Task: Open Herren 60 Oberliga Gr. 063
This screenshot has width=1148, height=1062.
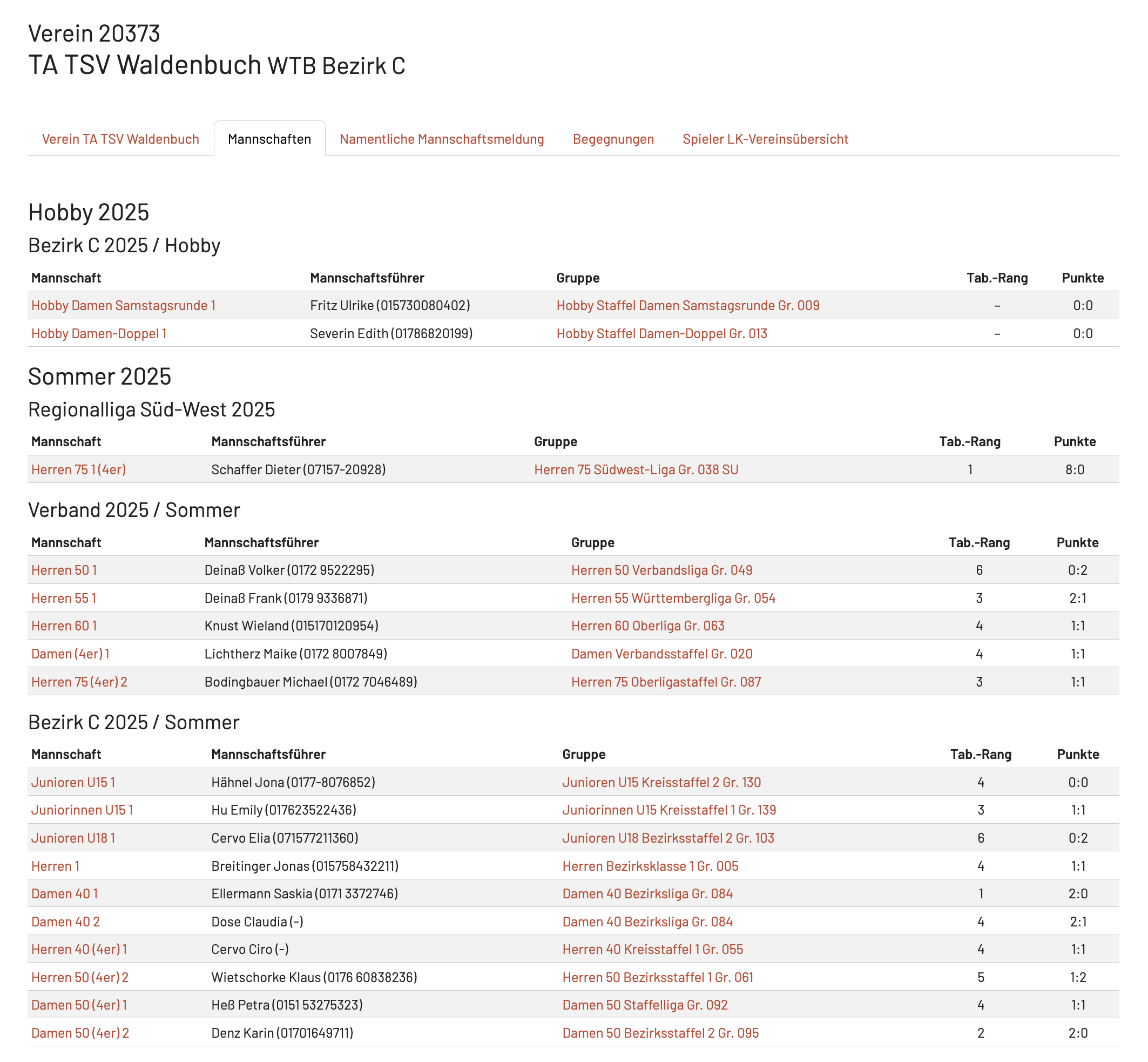Action: pyautogui.click(x=647, y=626)
